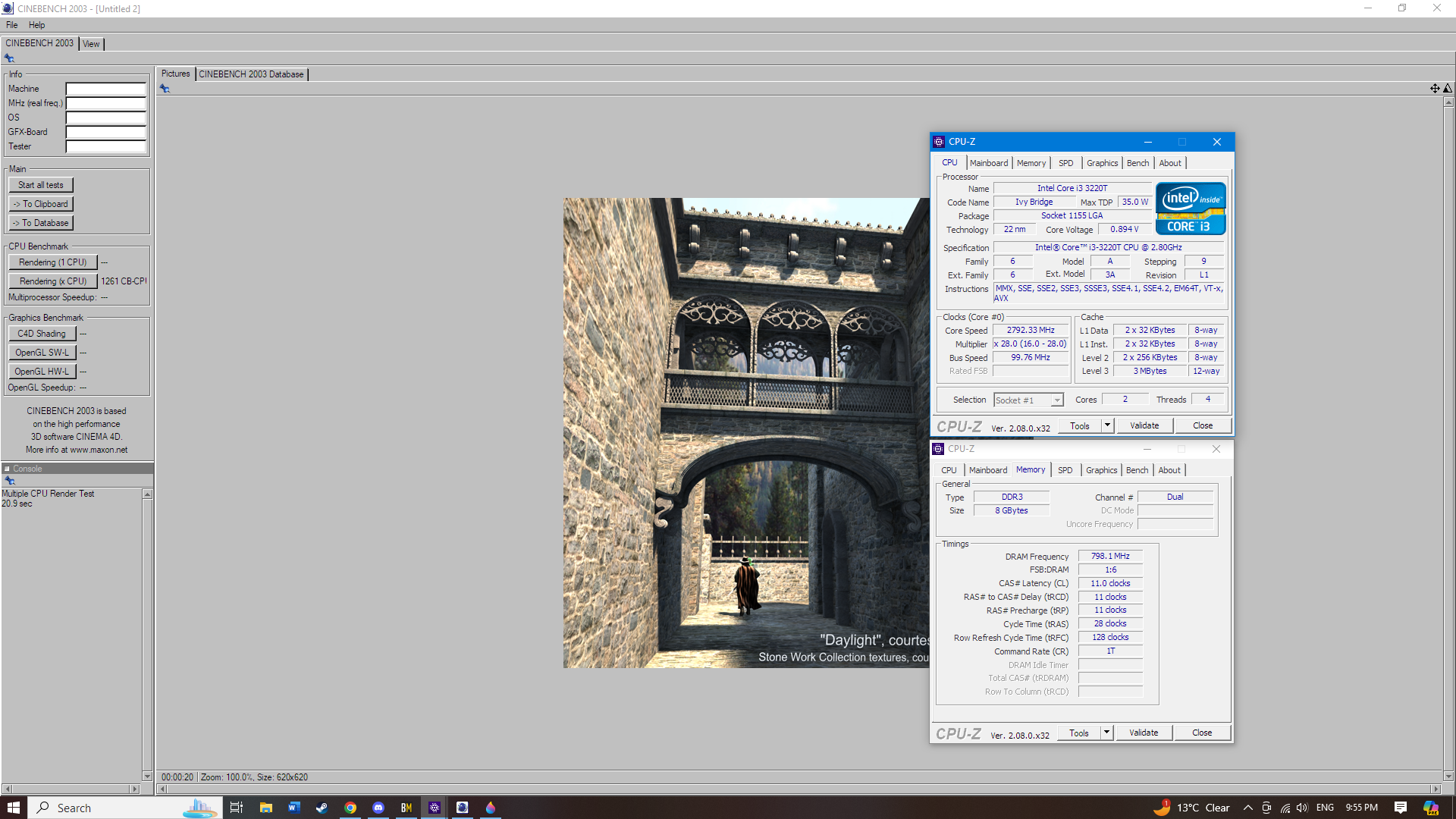1456x819 pixels.
Task: Open the Socket #1 selection dropdown
Action: pyautogui.click(x=1029, y=400)
